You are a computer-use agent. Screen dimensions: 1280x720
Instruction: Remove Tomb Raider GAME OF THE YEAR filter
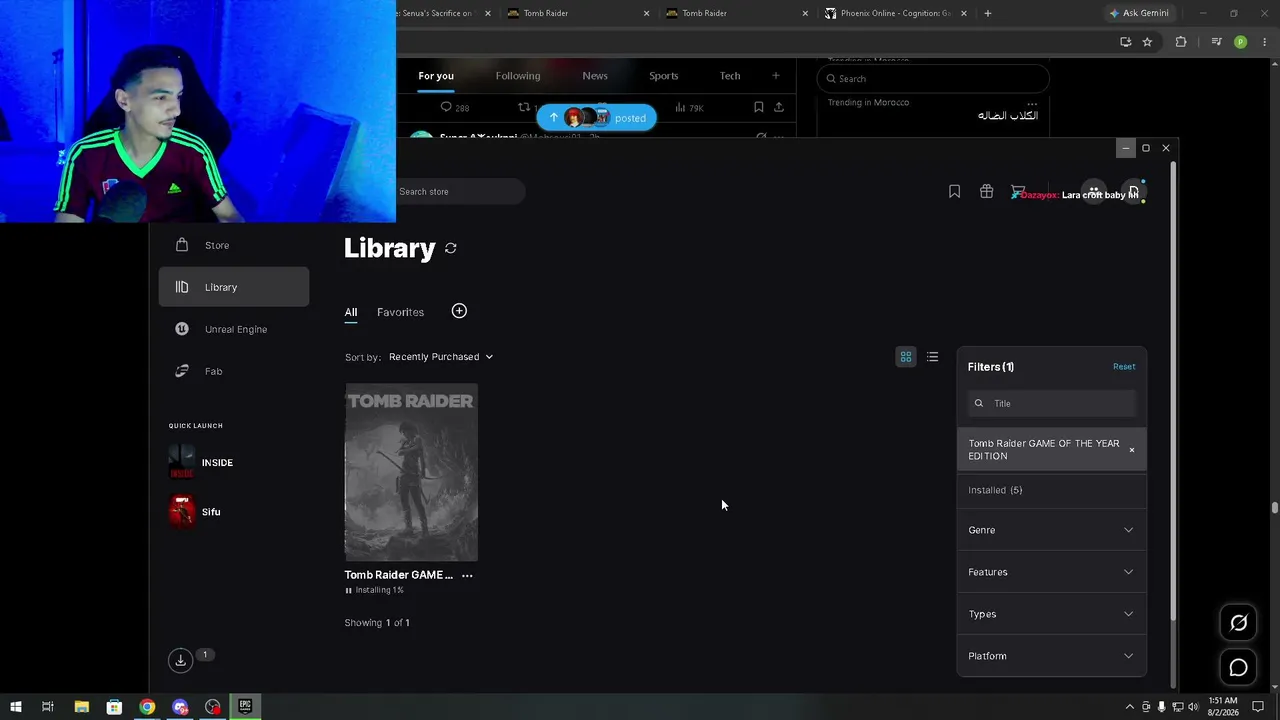click(x=1132, y=450)
